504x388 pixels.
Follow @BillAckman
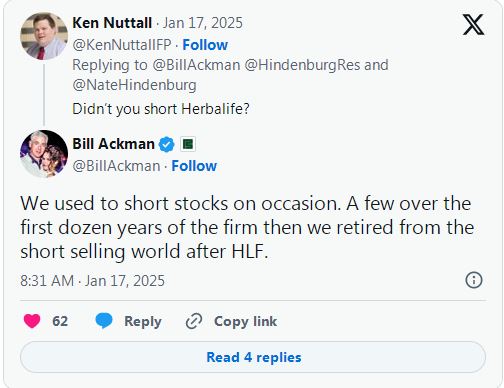[194, 166]
